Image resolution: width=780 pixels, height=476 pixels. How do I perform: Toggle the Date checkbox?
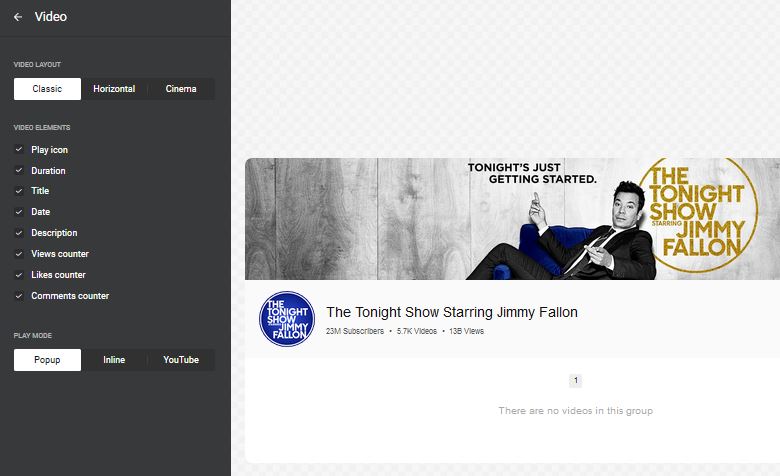[x=19, y=212]
